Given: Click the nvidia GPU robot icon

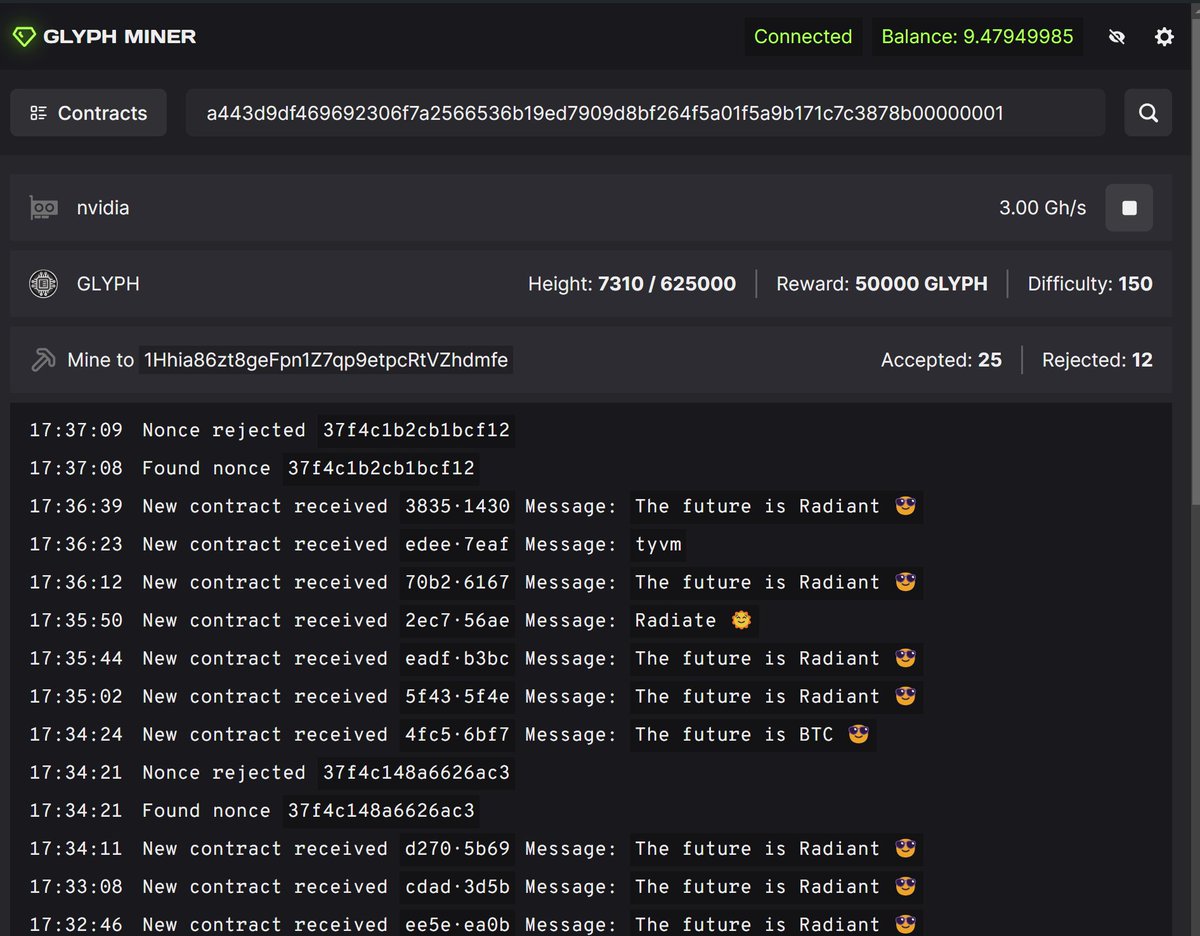Looking at the screenshot, I should point(43,207).
